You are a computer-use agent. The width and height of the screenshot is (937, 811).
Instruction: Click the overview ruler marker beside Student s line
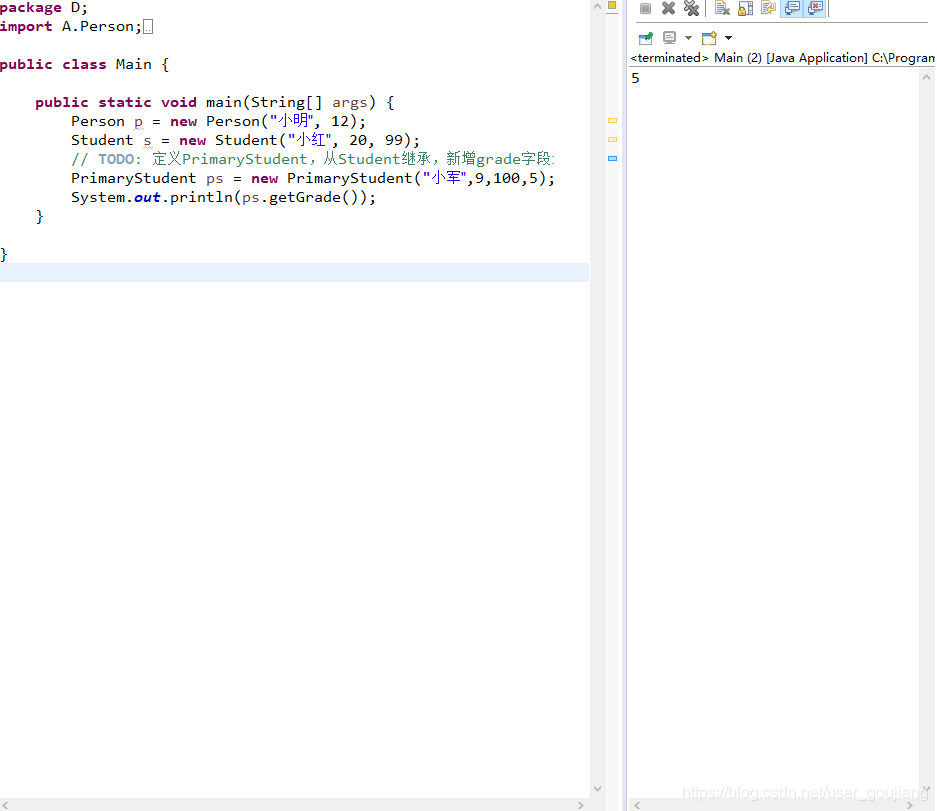[613, 139]
